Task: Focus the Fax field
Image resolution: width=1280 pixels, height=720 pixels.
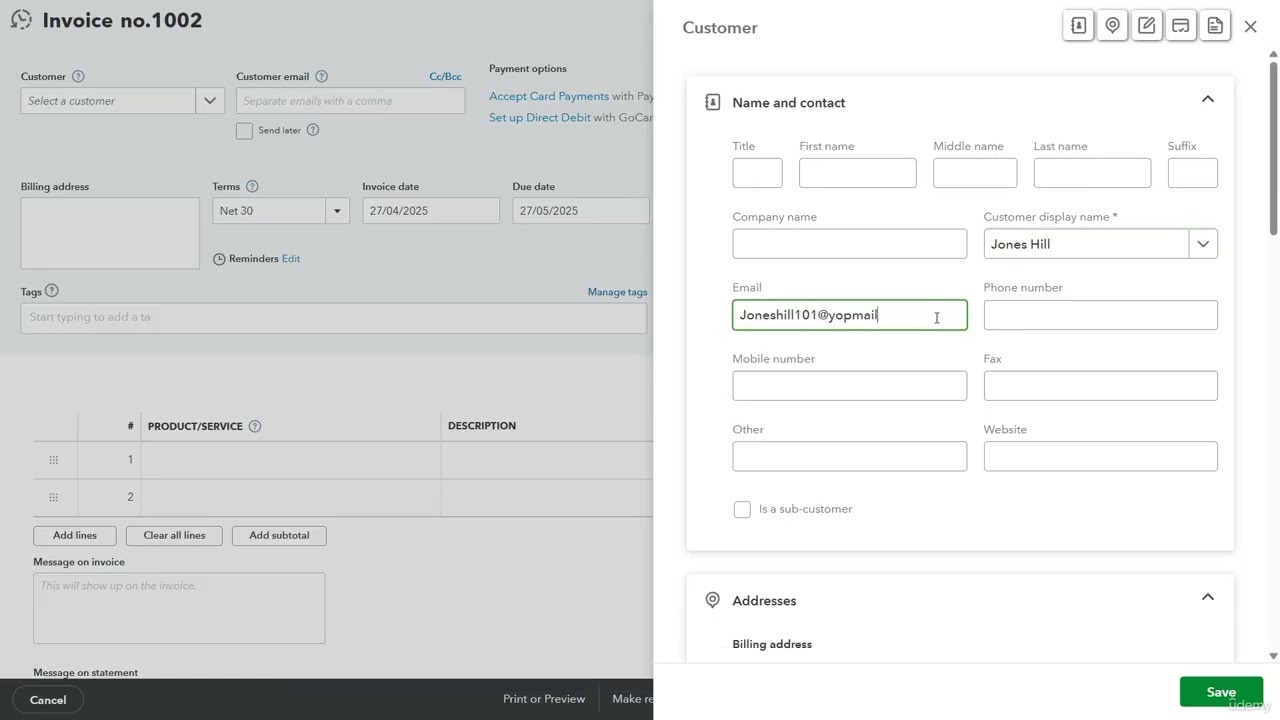Action: [1100, 386]
